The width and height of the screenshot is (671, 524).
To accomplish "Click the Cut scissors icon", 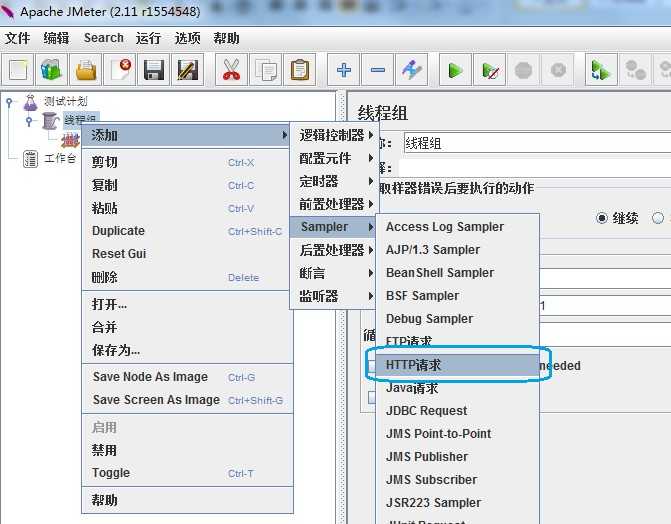I will point(231,69).
